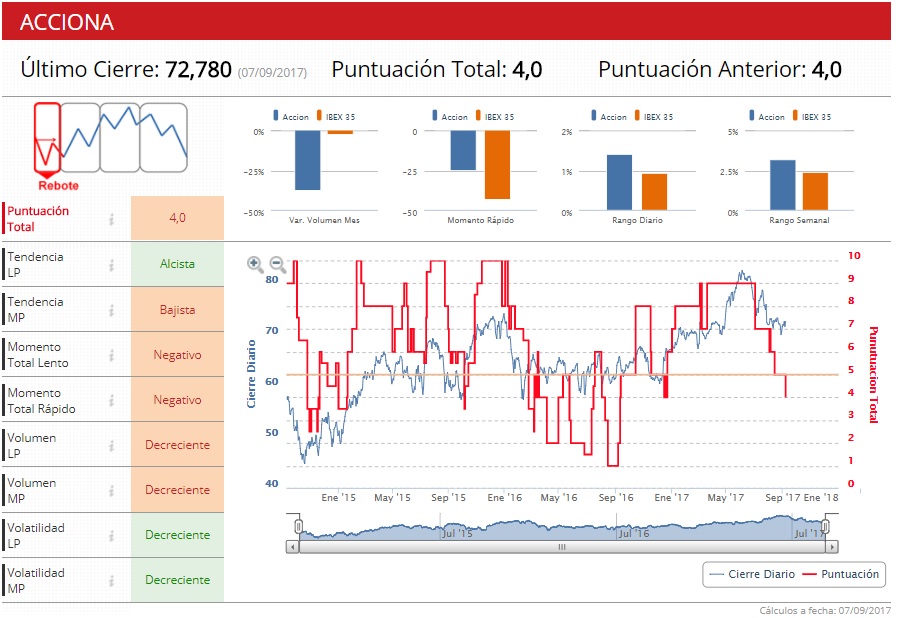Toggle Puntuación series in chart legend
898x618 pixels.
[841, 574]
